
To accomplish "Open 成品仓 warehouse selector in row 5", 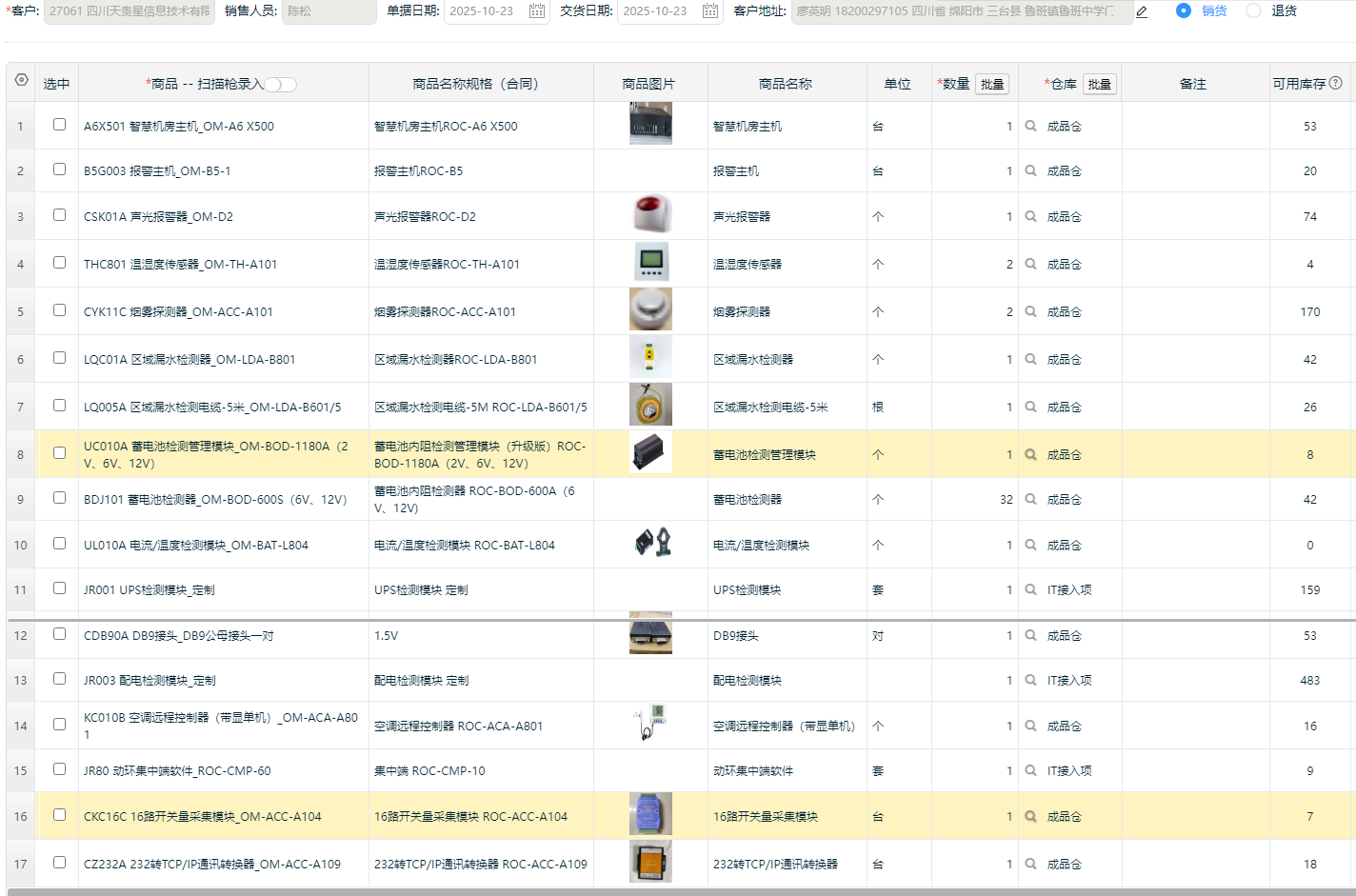I will [1065, 312].
